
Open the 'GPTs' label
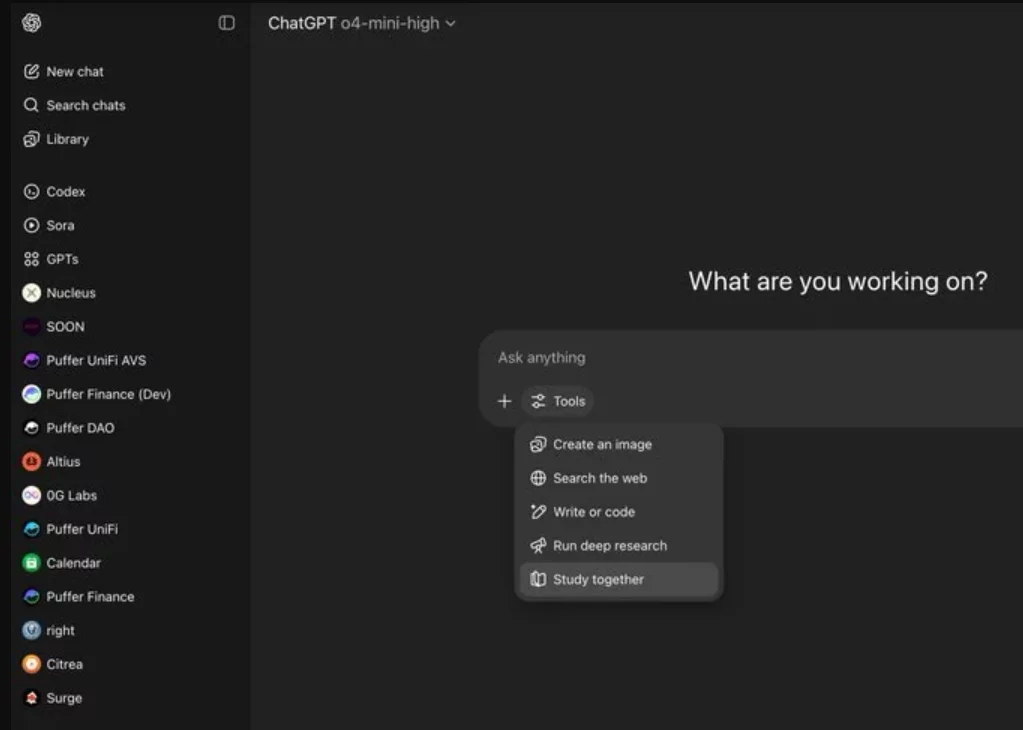tap(63, 259)
